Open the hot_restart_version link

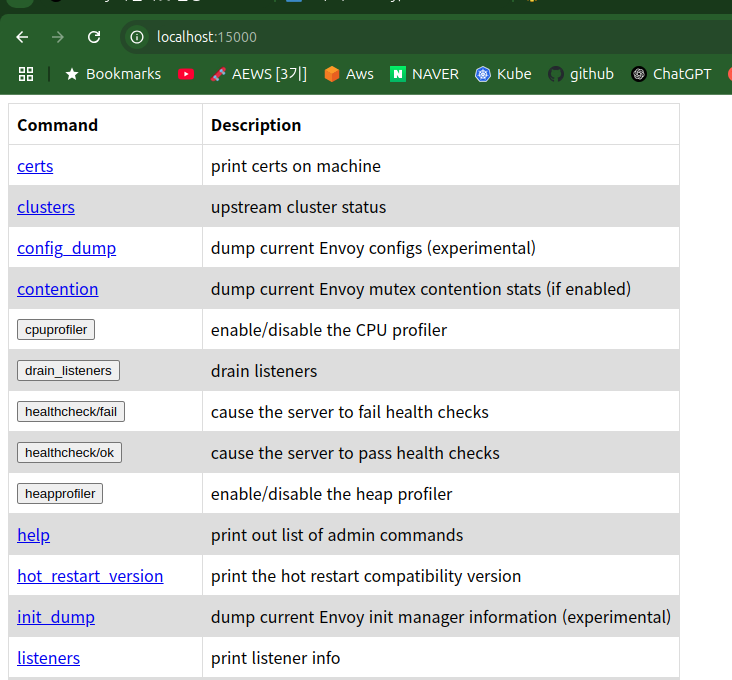click(90, 576)
